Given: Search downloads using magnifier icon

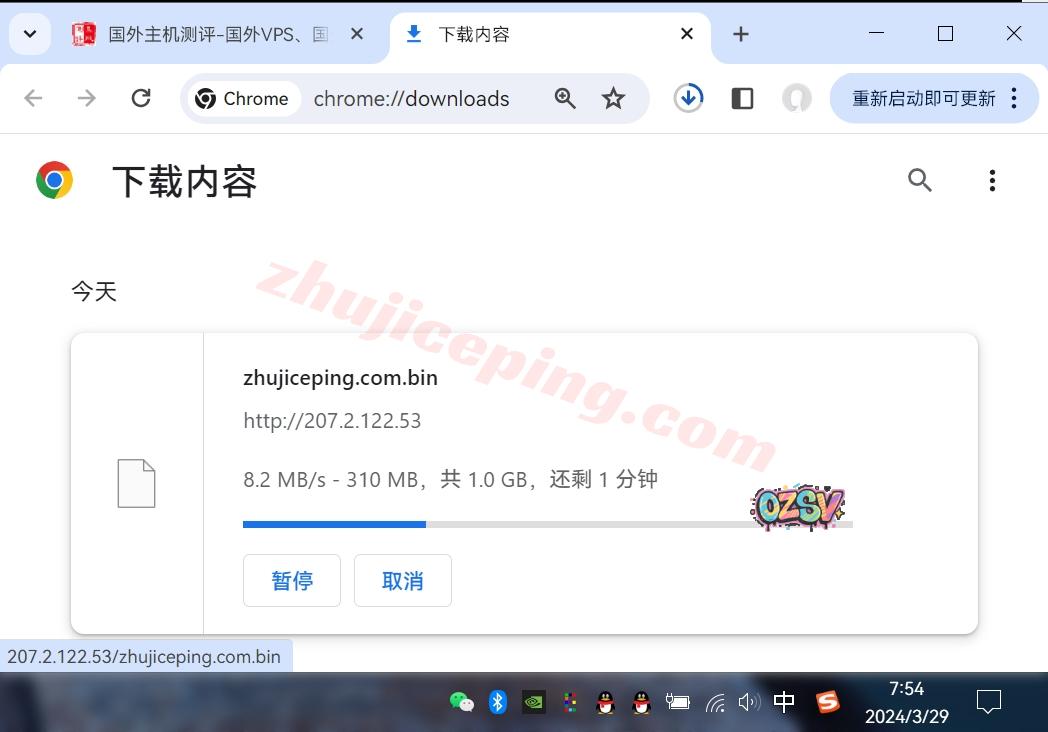Looking at the screenshot, I should tap(919, 180).
